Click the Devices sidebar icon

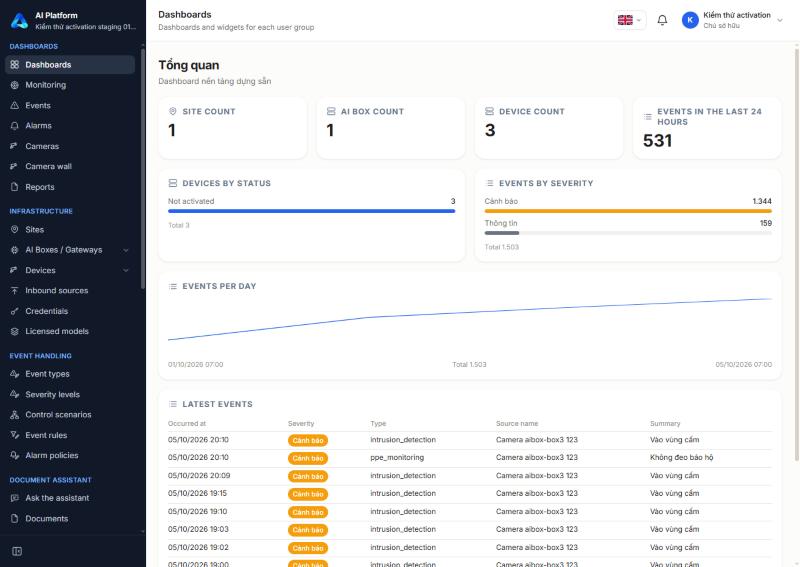pyautogui.click(x=15, y=270)
